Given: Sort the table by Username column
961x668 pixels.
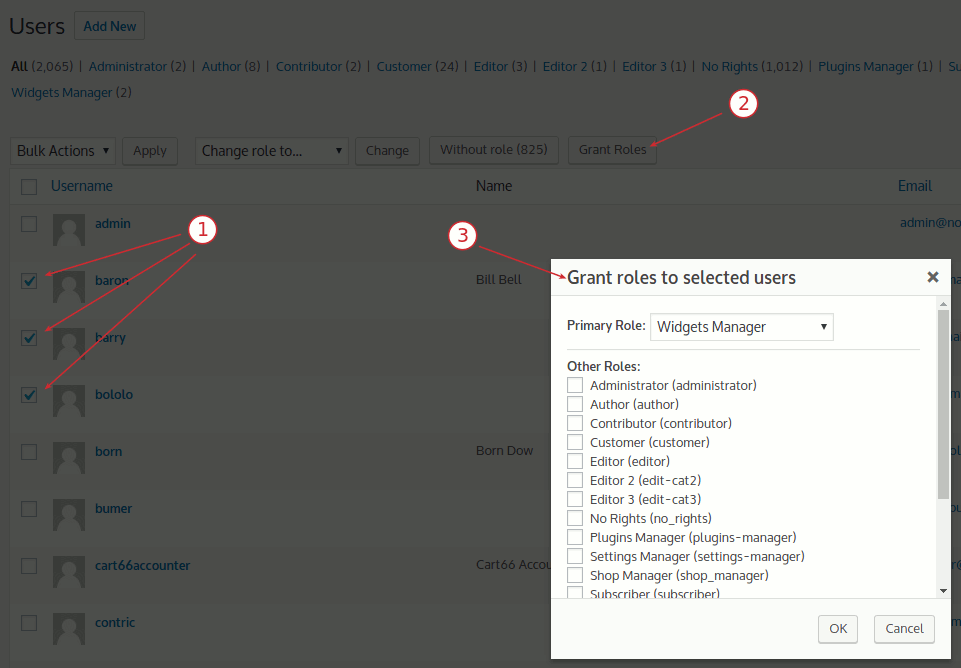Looking at the screenshot, I should [x=82, y=186].
